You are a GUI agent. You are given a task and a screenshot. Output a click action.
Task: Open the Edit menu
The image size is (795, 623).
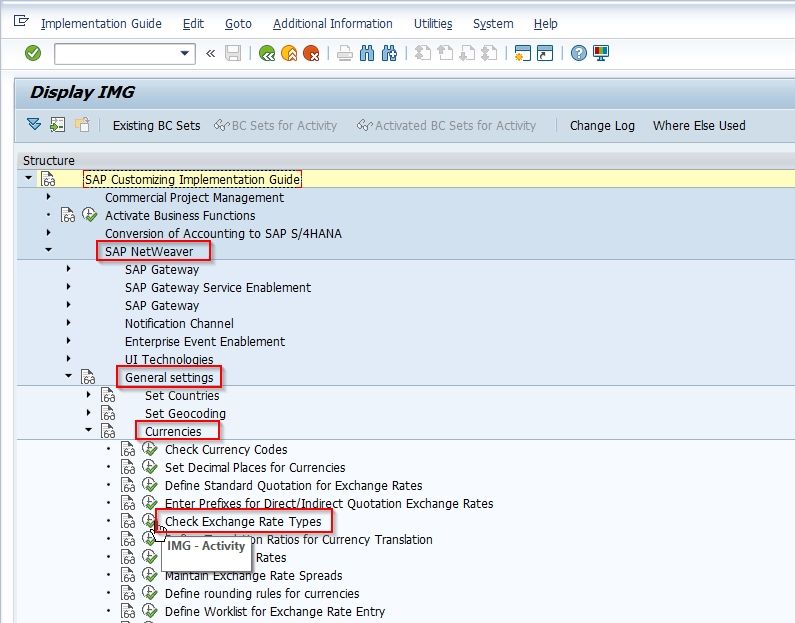point(193,24)
